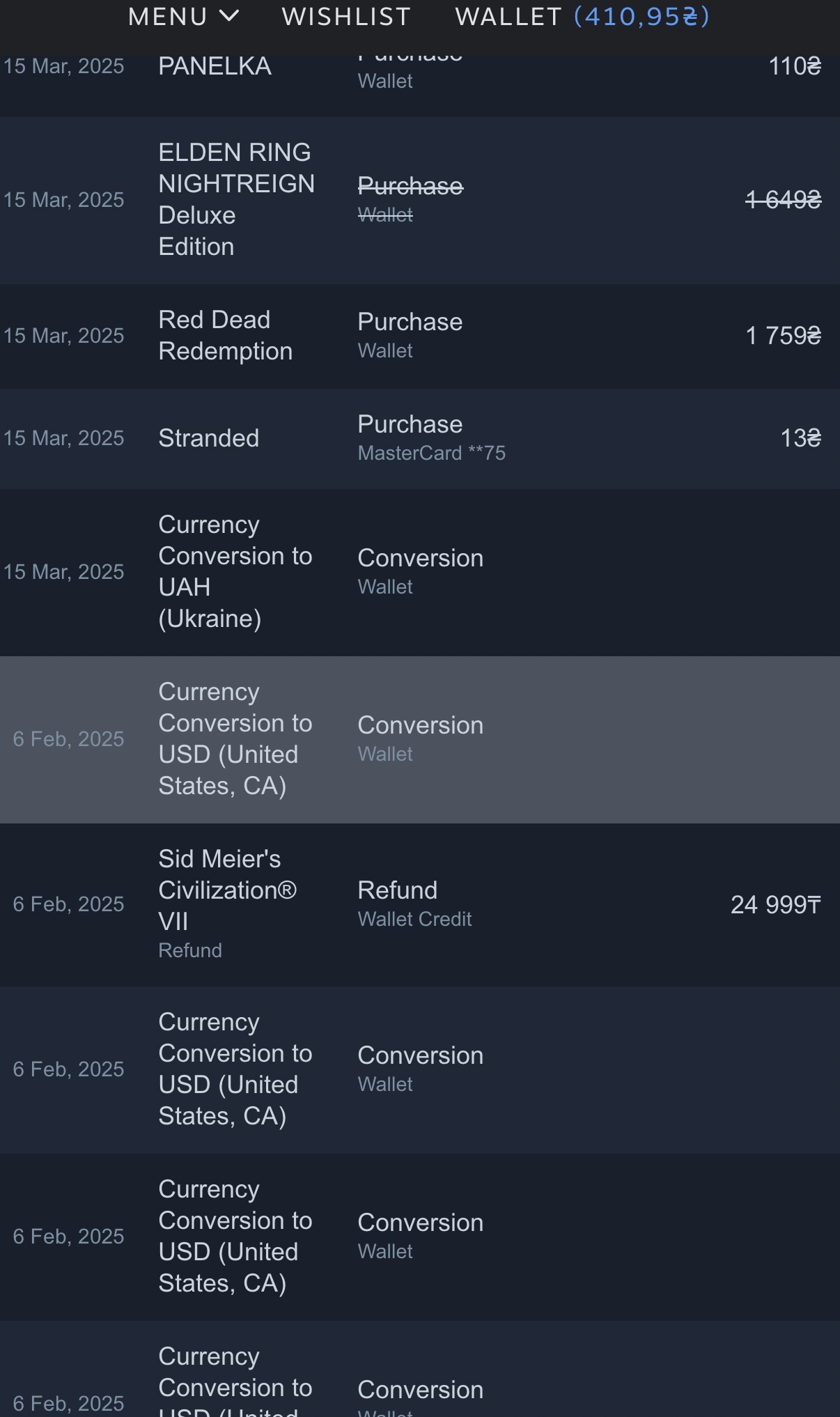Select ELDEN RING NIGHTREIGN Deluxe Edition row
Image resolution: width=840 pixels, height=1417 pixels.
click(235, 200)
